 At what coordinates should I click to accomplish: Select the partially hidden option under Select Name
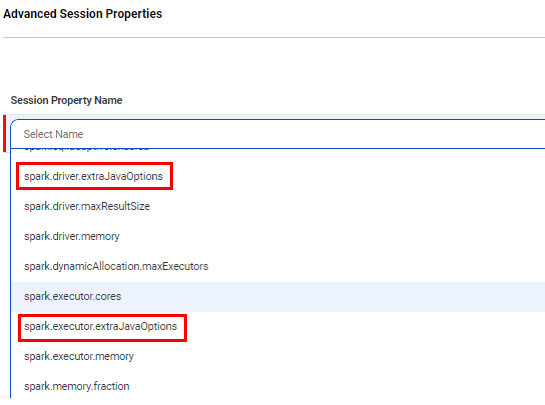[87, 149]
